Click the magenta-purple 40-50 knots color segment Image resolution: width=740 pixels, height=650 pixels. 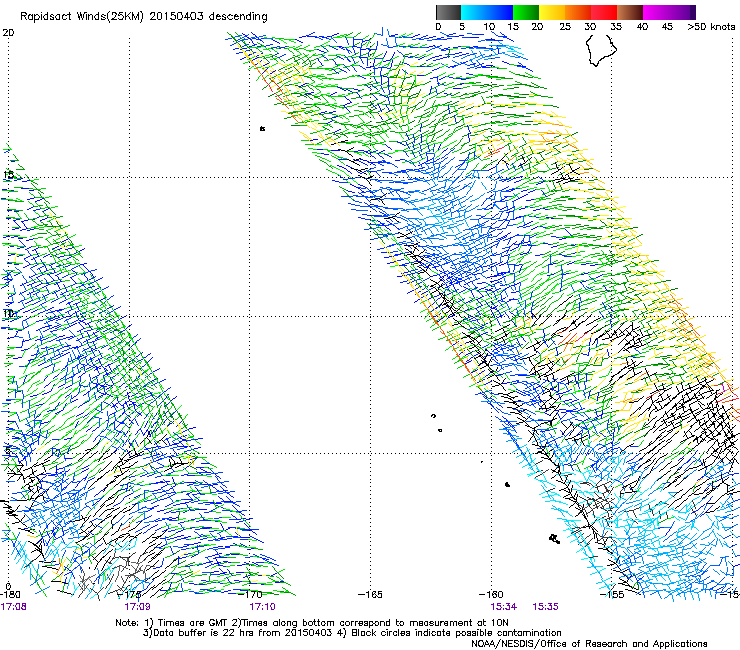[669, 12]
